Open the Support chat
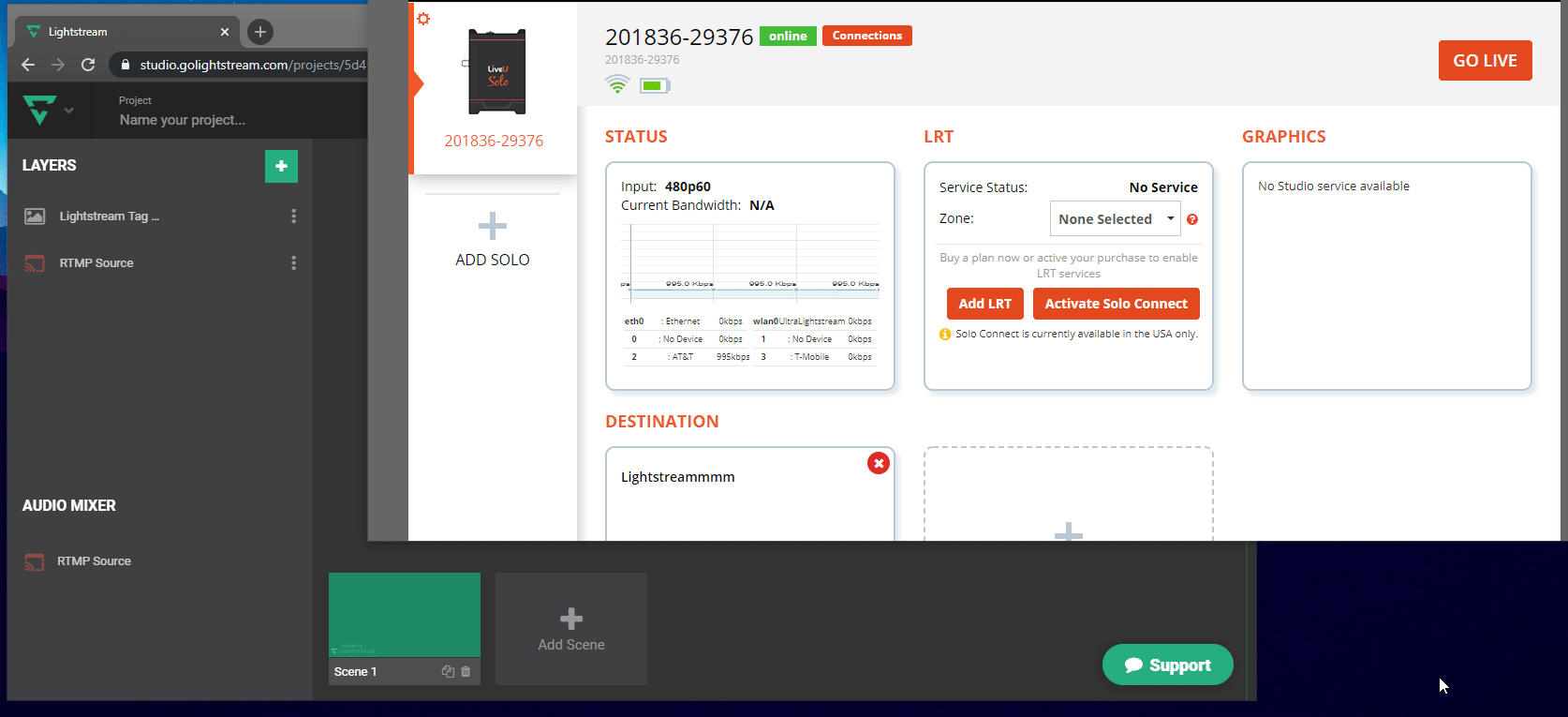This screenshot has width=1568, height=717. click(x=1168, y=665)
